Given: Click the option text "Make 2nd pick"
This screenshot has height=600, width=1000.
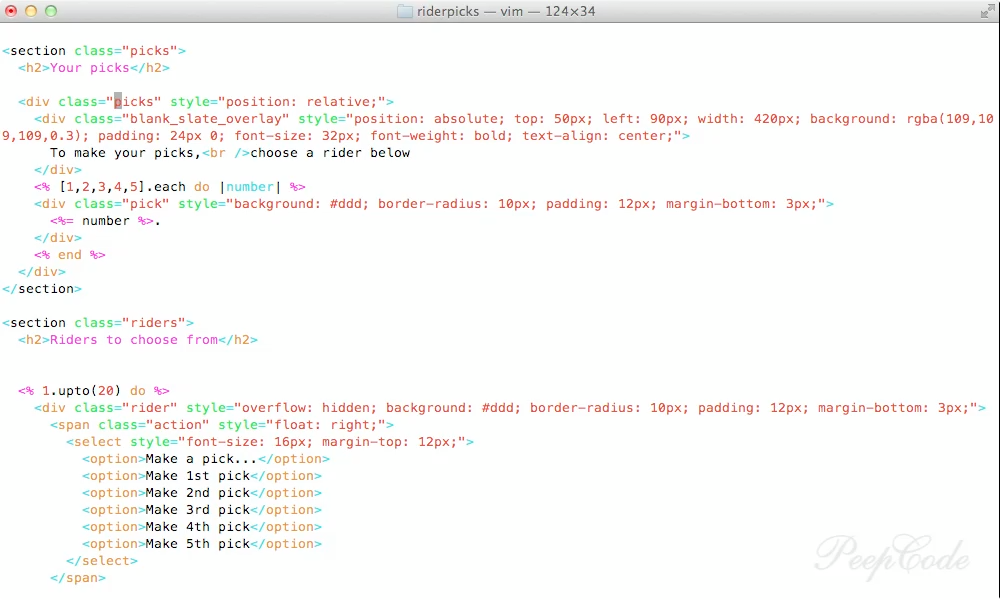Looking at the screenshot, I should pos(198,493).
